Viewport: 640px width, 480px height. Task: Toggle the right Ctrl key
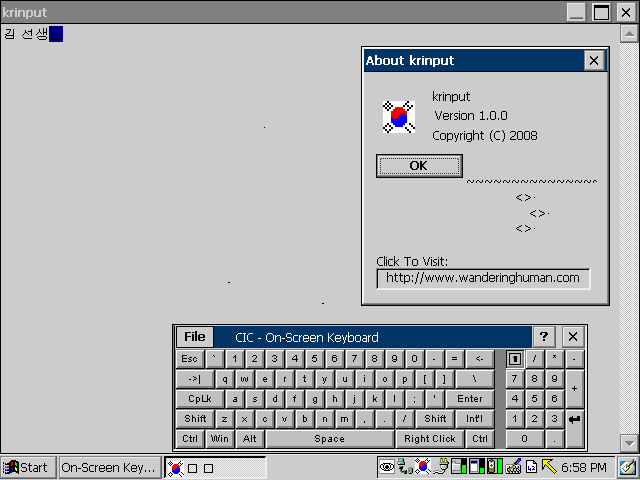tap(480, 439)
